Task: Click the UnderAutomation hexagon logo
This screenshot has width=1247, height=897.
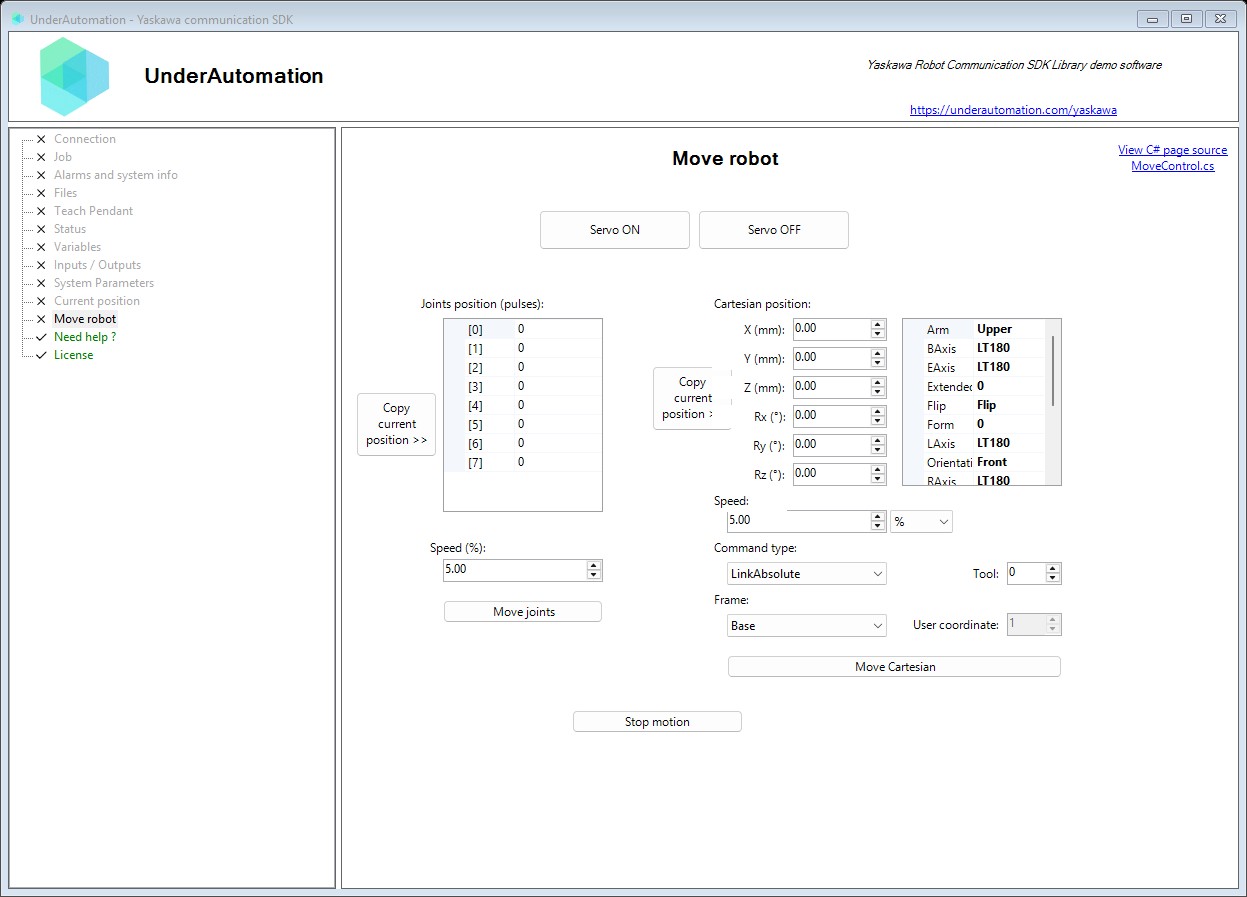Action: coord(75,76)
